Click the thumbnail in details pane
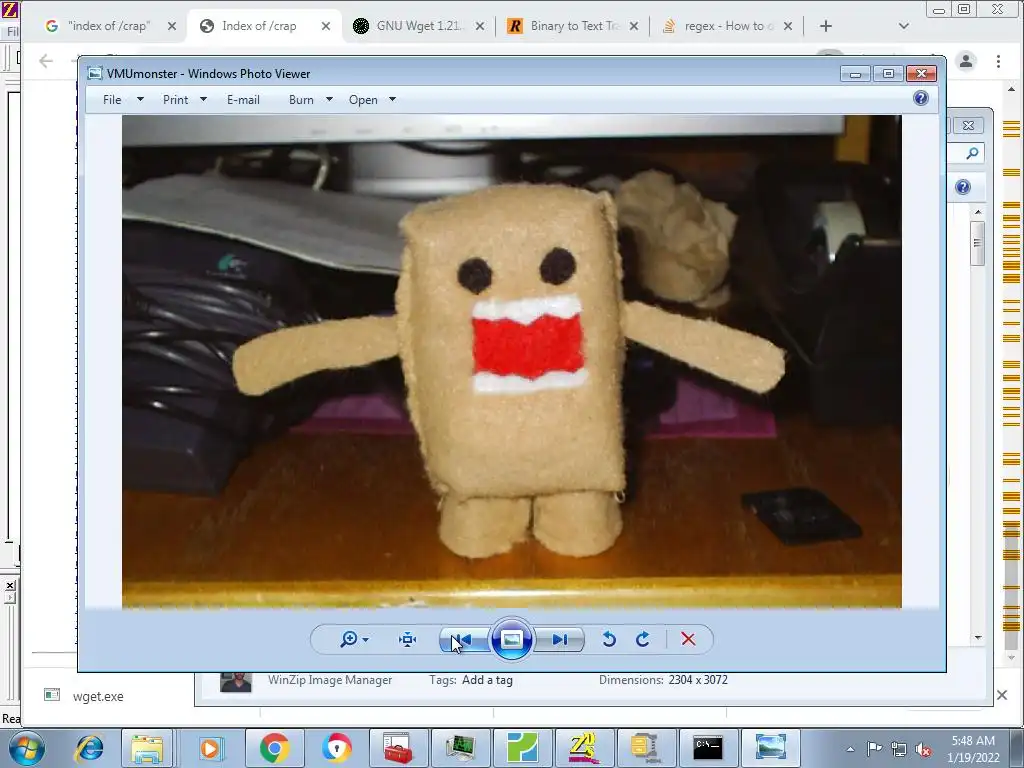The height and width of the screenshot is (768, 1024). tap(236, 681)
